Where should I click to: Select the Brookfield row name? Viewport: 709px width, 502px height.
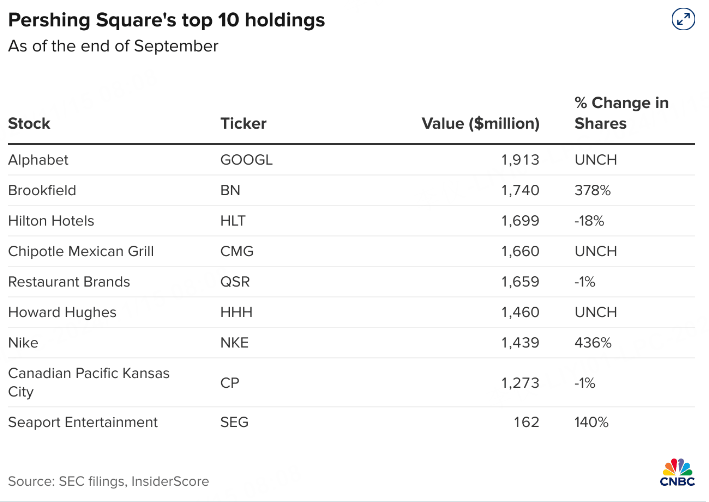click(x=42, y=190)
